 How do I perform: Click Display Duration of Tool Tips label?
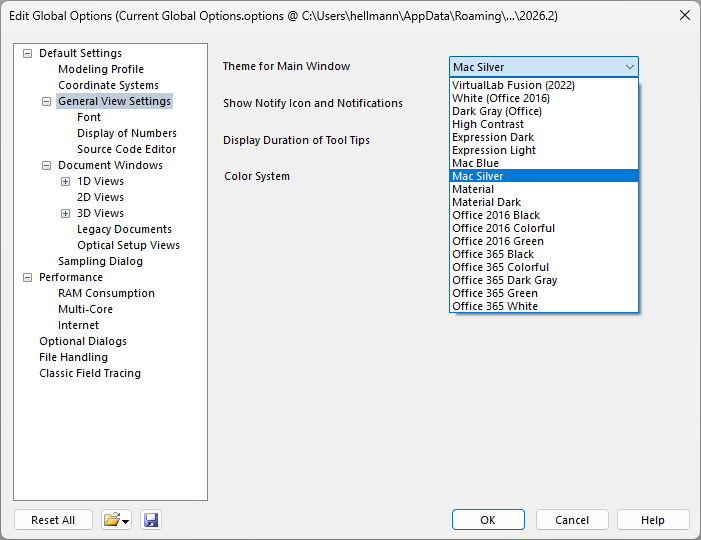tap(296, 140)
